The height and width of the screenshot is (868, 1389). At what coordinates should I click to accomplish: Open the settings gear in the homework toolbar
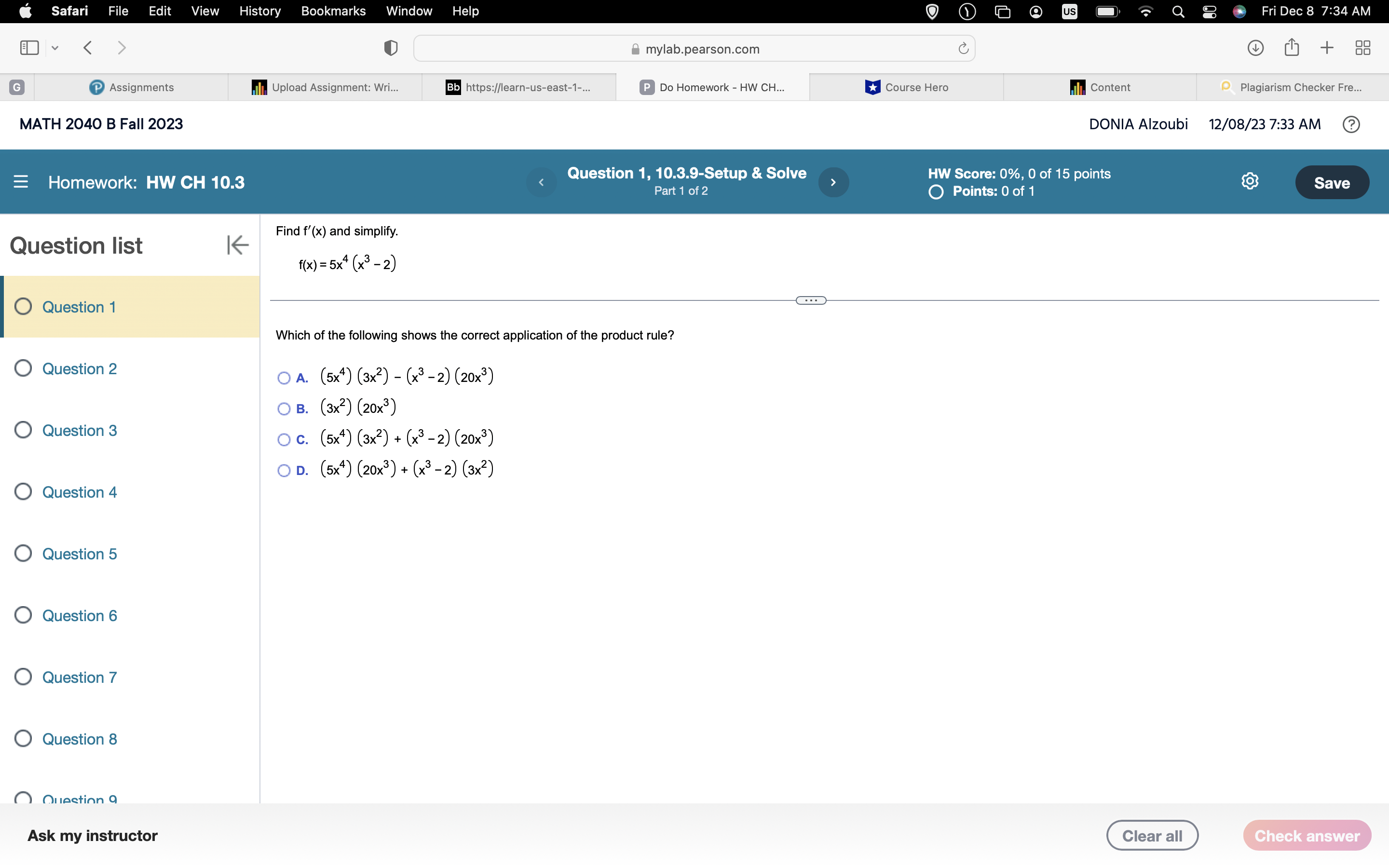point(1250,181)
